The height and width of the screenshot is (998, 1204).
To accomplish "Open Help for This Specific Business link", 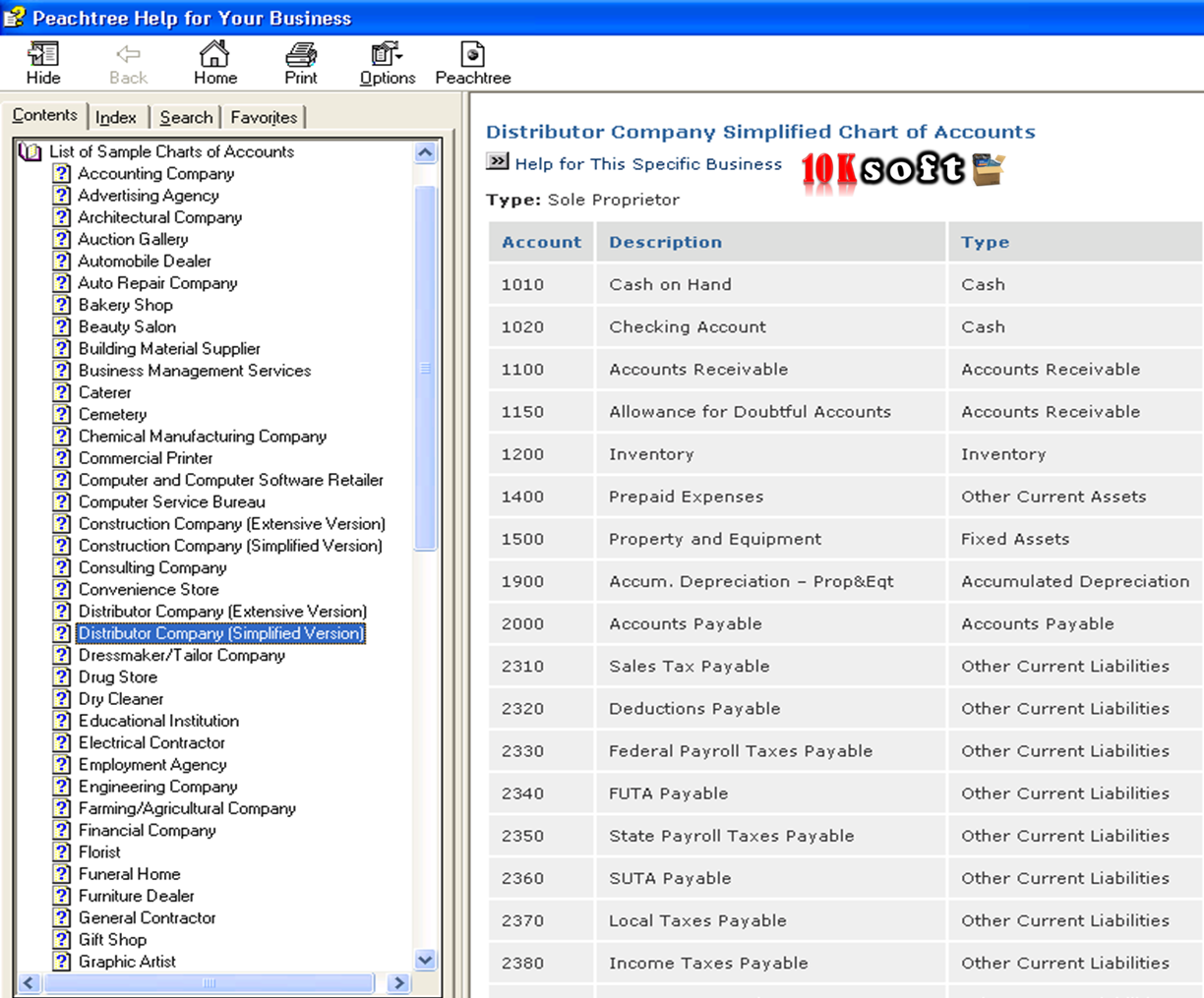I will (648, 164).
